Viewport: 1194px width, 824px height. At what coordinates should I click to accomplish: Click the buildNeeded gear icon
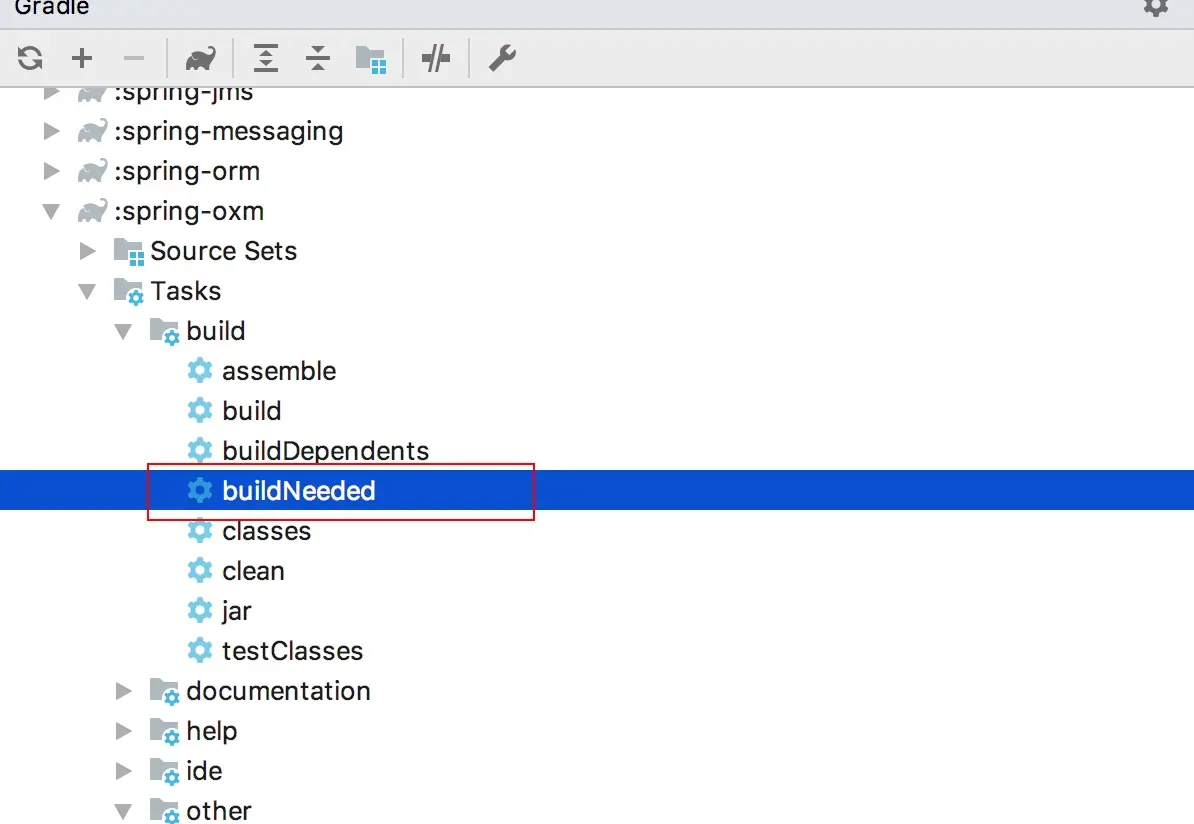point(200,490)
